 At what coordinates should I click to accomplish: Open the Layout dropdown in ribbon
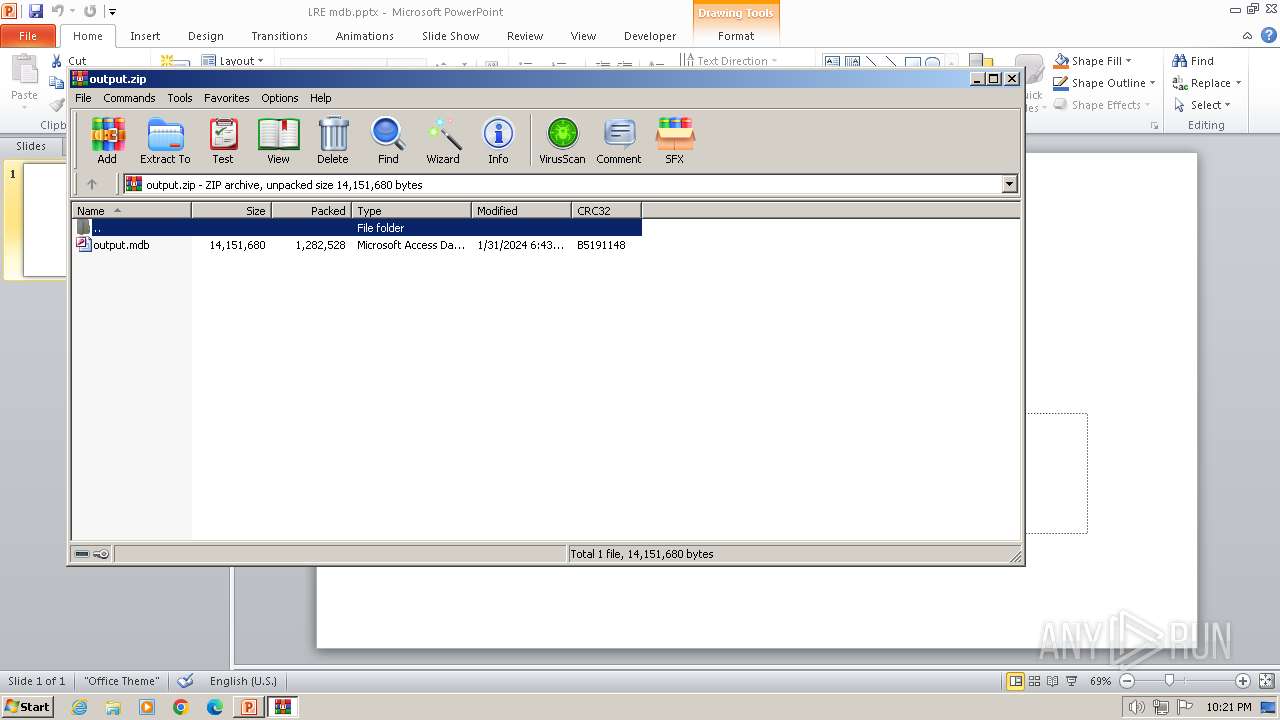tap(233, 61)
